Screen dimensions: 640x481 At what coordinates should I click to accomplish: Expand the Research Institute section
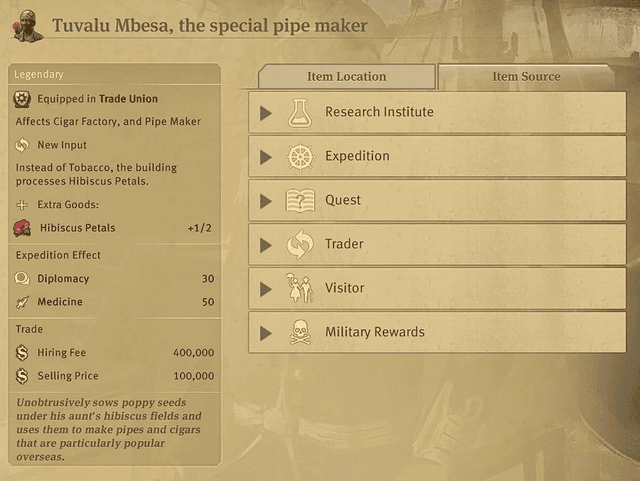click(266, 113)
